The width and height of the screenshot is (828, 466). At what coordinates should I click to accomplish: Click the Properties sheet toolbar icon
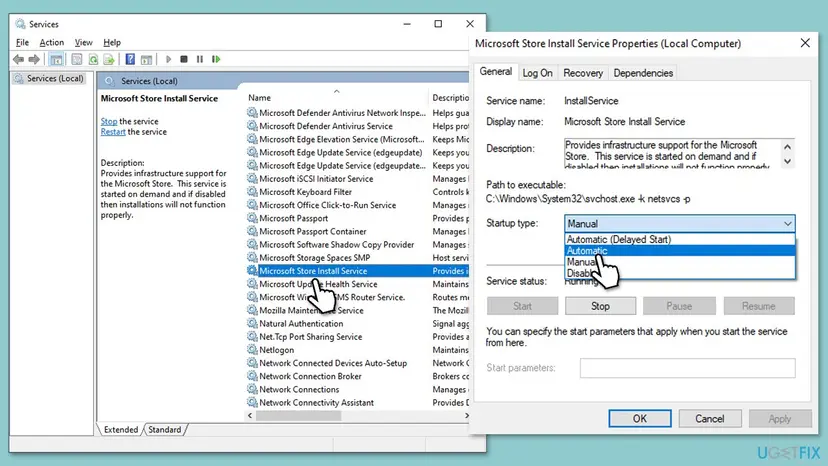coord(77,59)
